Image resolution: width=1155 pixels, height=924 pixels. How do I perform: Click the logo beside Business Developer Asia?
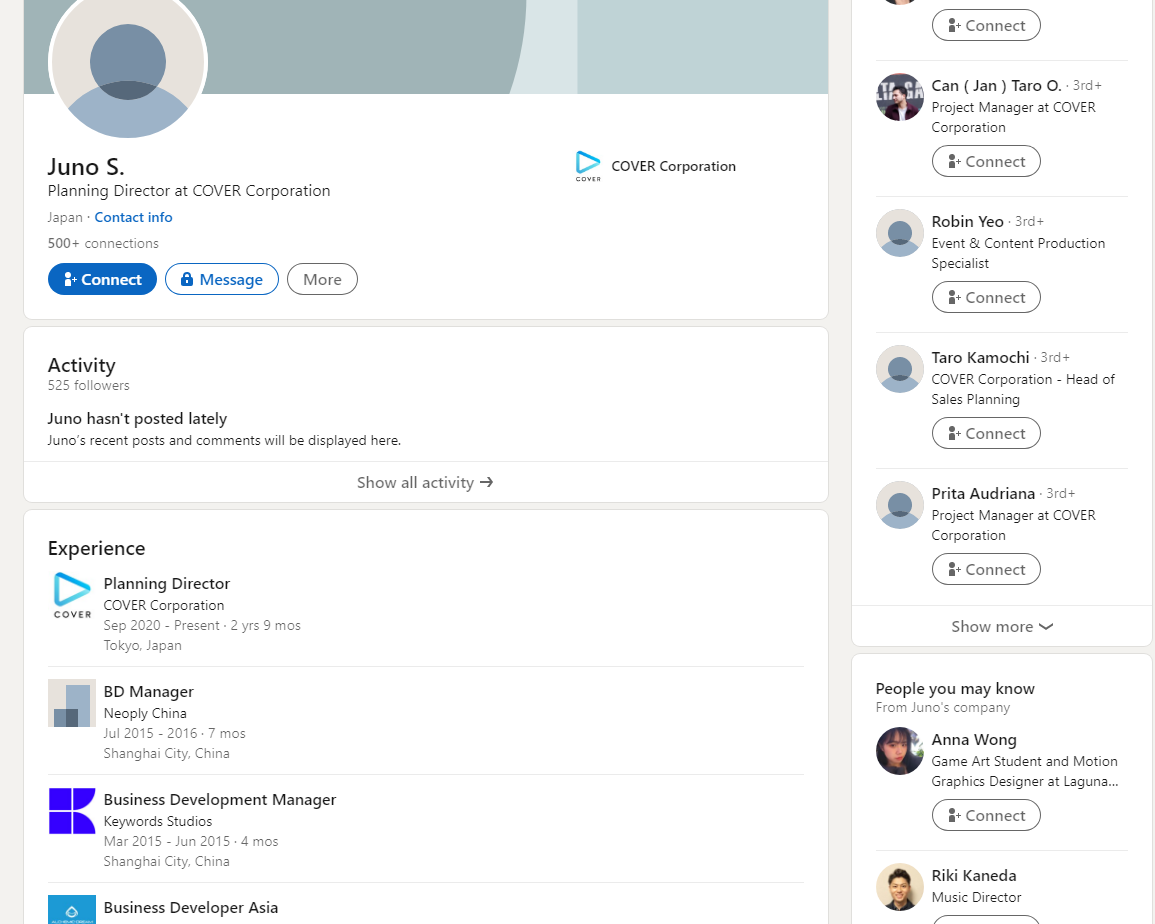(x=72, y=910)
